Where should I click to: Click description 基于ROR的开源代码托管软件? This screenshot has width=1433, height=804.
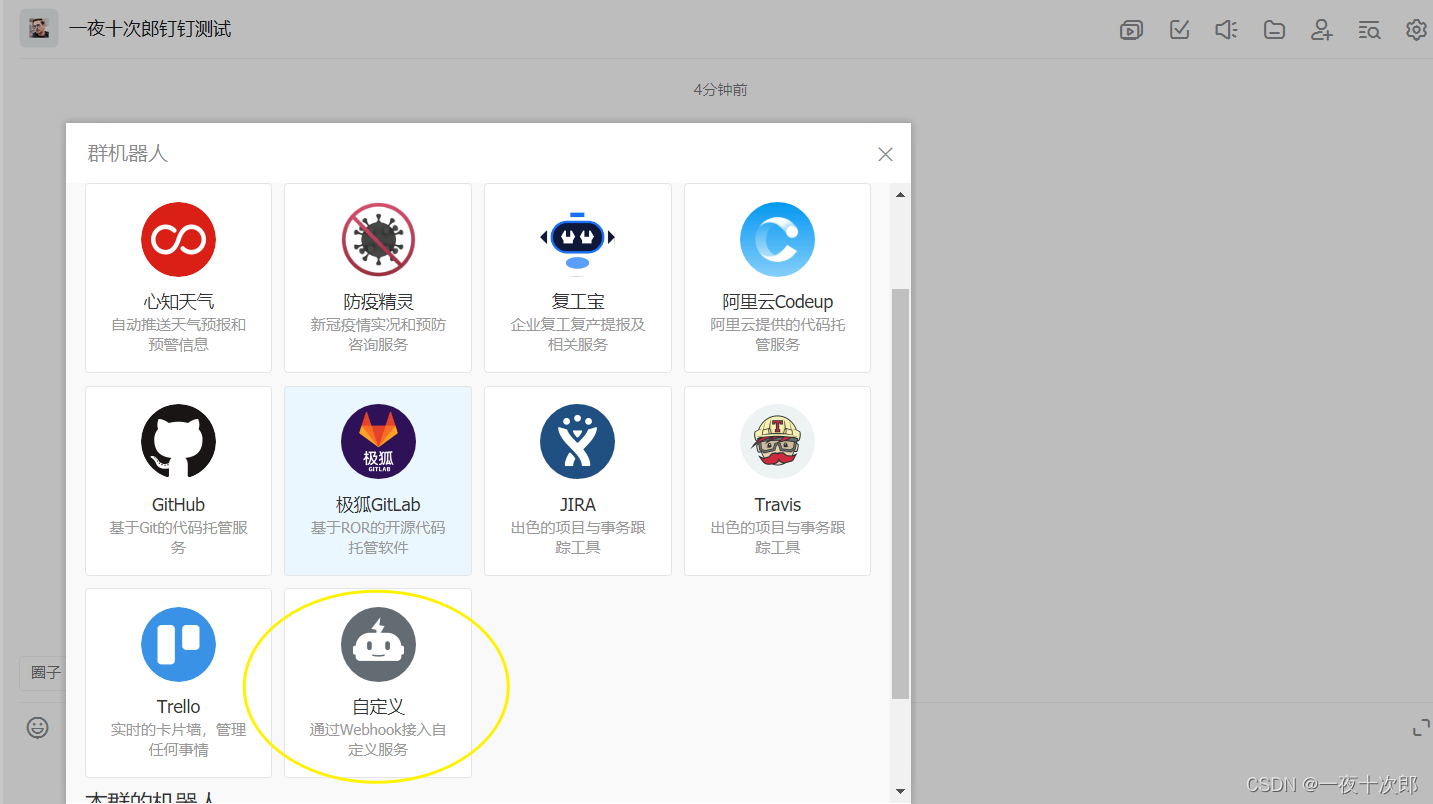[x=378, y=538]
